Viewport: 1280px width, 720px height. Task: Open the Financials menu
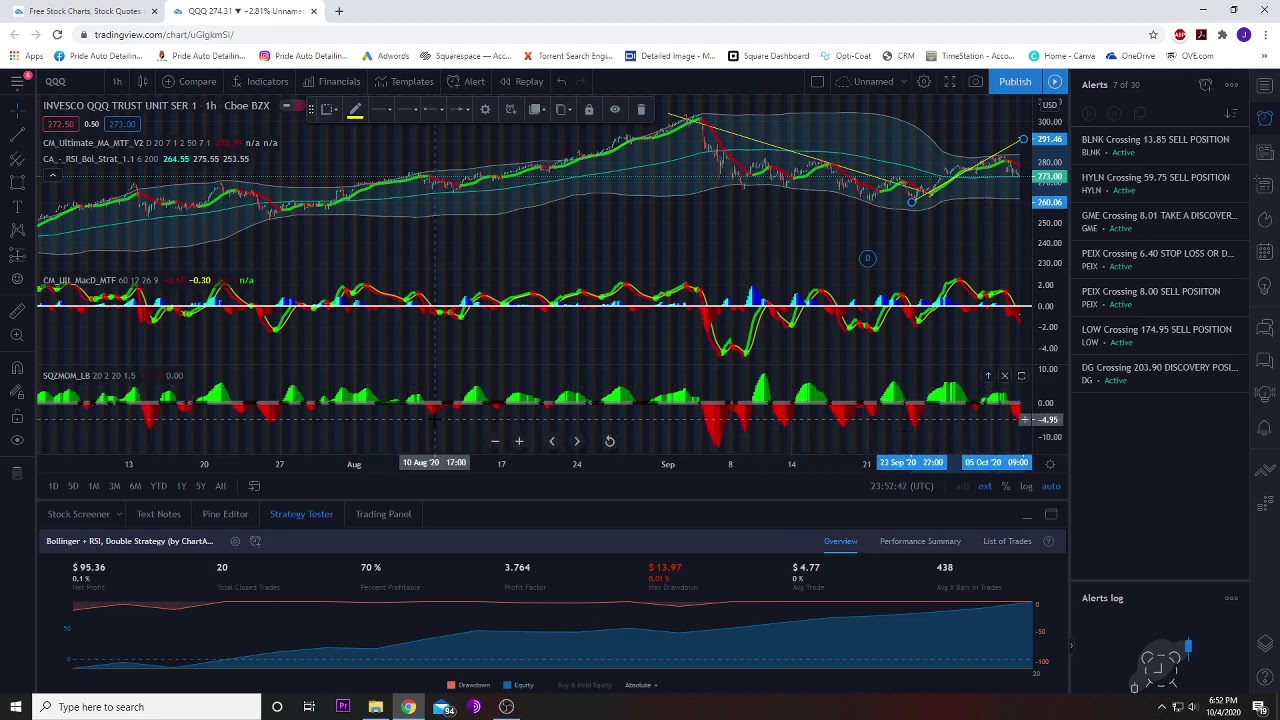coord(331,82)
